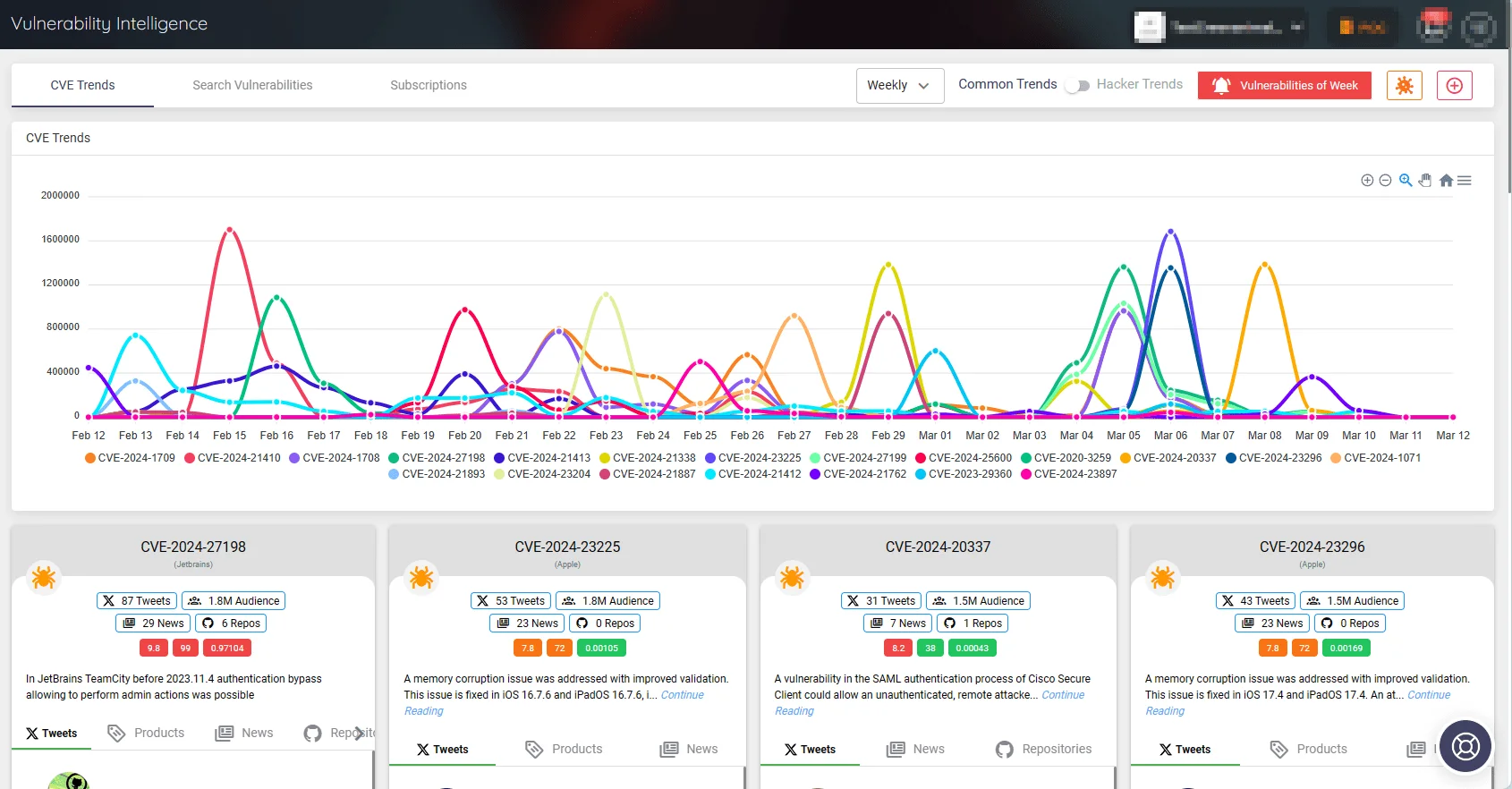Viewport: 1512px width, 789px height.
Task: Click bug icon on CVE-2024-23225 card
Action: (x=421, y=577)
